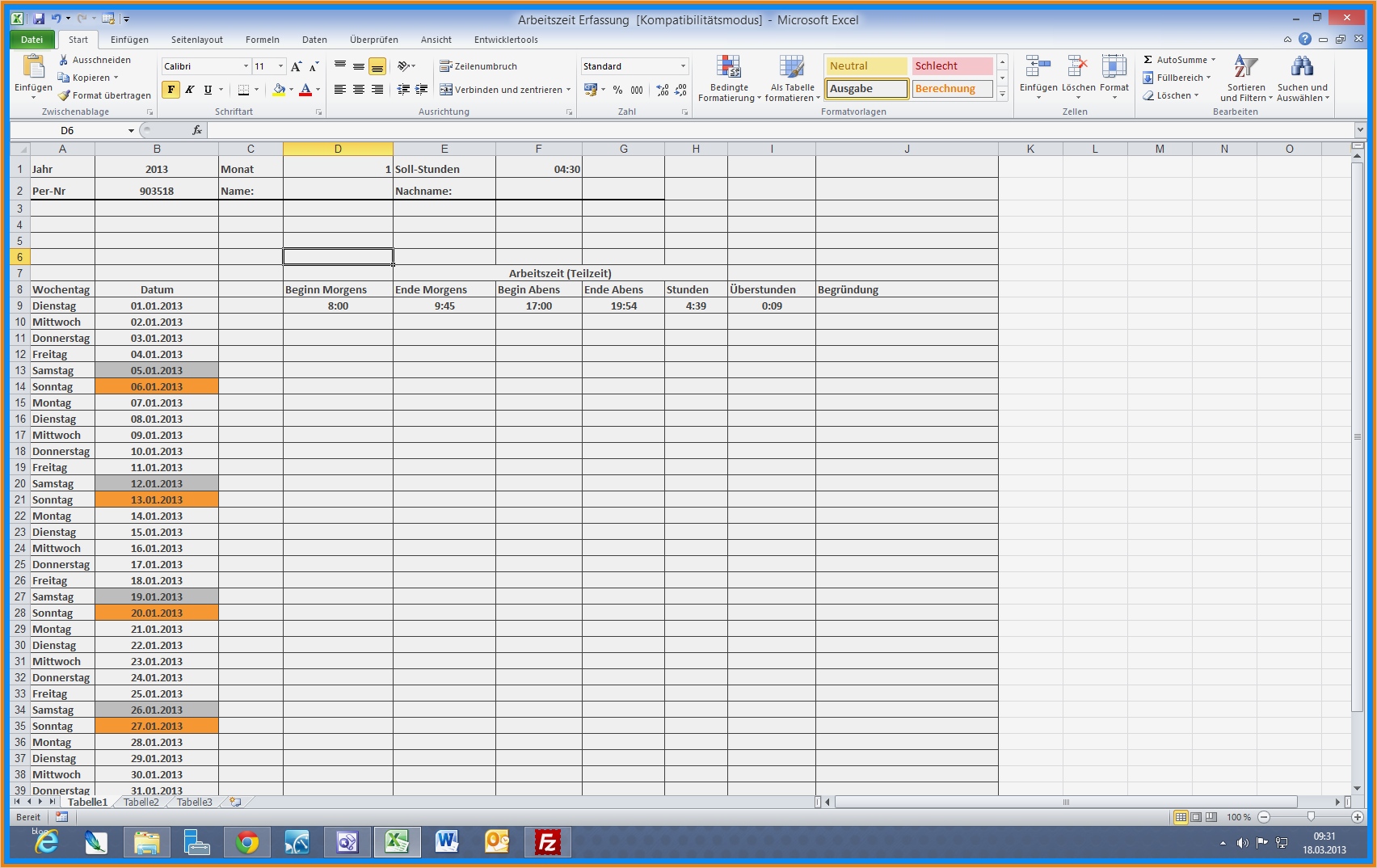Toggle italic formatting with the K button
The image size is (1377, 868).
[x=188, y=90]
